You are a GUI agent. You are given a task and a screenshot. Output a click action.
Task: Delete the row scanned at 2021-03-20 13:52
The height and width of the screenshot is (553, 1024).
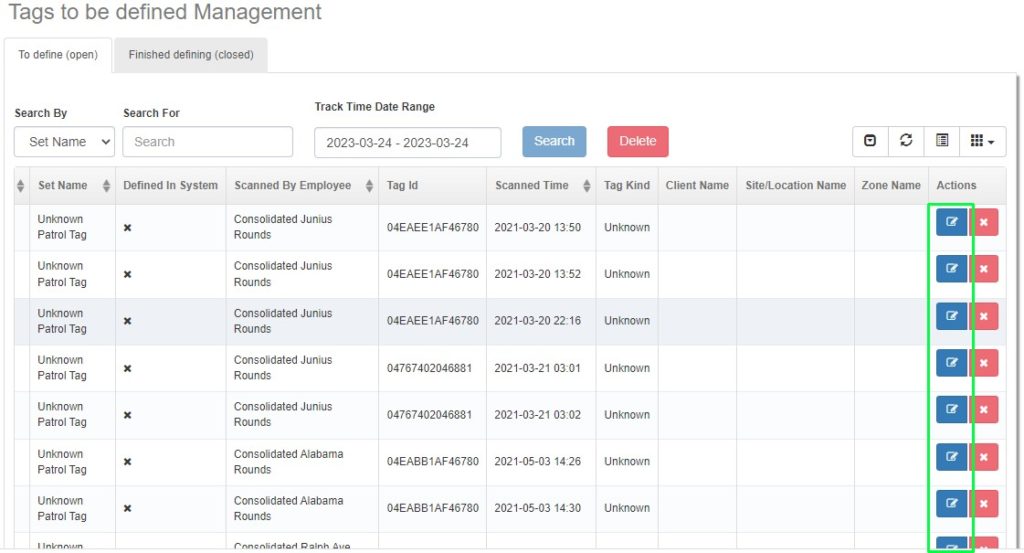pyautogui.click(x=983, y=269)
